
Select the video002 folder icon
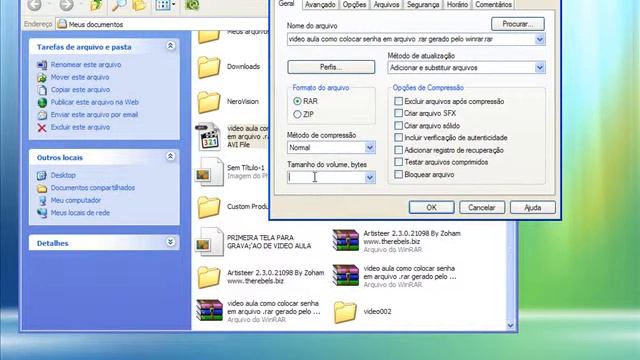click(x=345, y=312)
